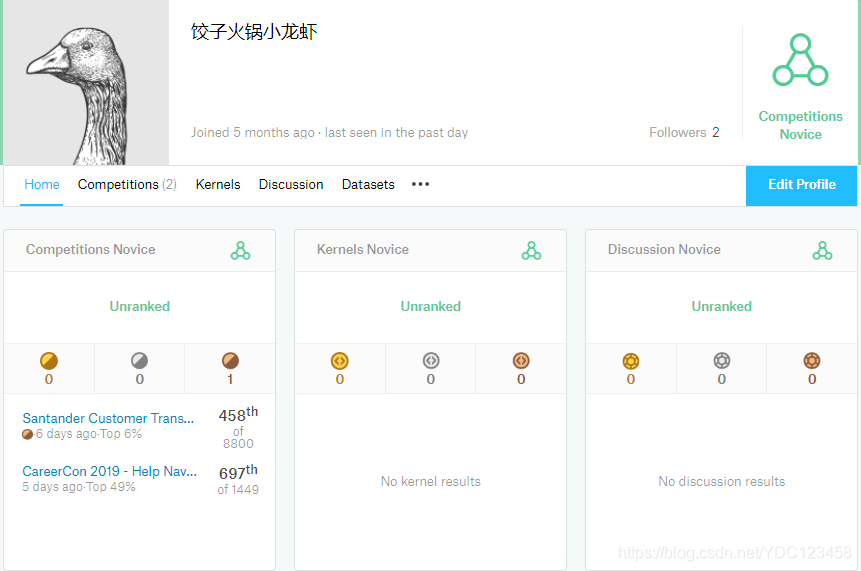
Task: Click the profile username 饺子火锅小龙虾
Action: tap(254, 32)
